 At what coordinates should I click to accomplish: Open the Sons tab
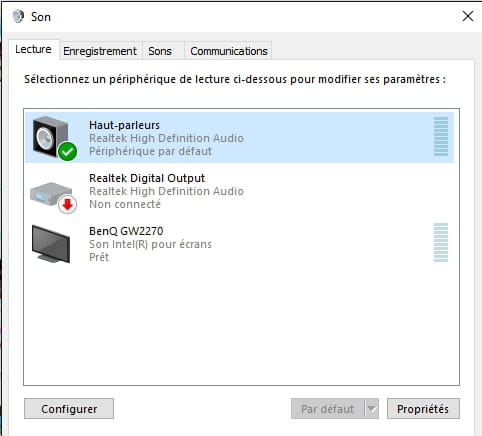click(x=160, y=51)
